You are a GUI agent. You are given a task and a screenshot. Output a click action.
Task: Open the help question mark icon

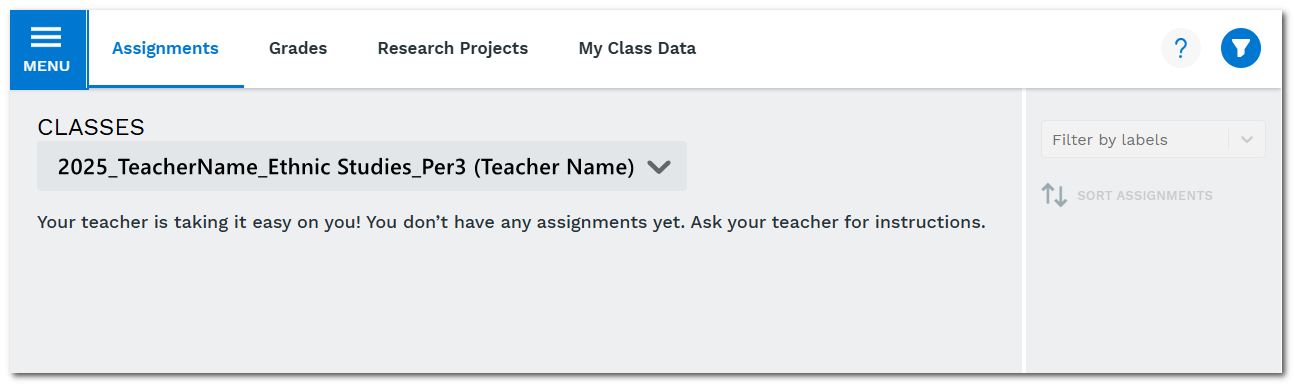point(1181,48)
